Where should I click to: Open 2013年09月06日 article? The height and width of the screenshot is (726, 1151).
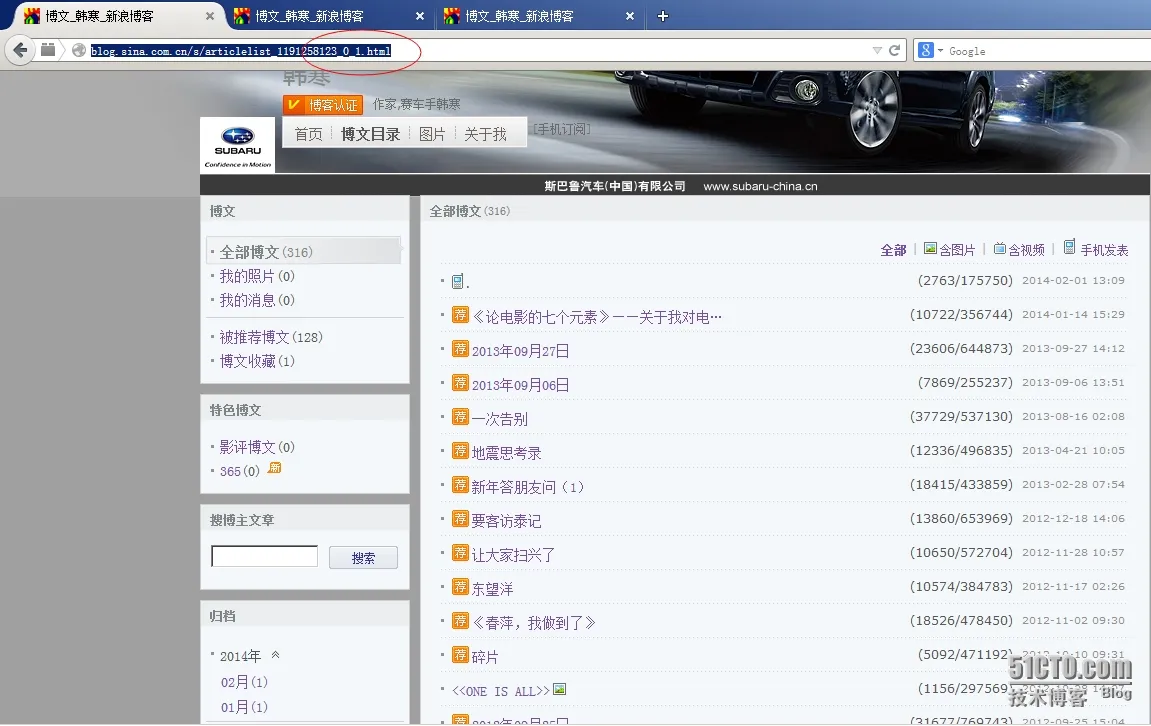click(520, 385)
